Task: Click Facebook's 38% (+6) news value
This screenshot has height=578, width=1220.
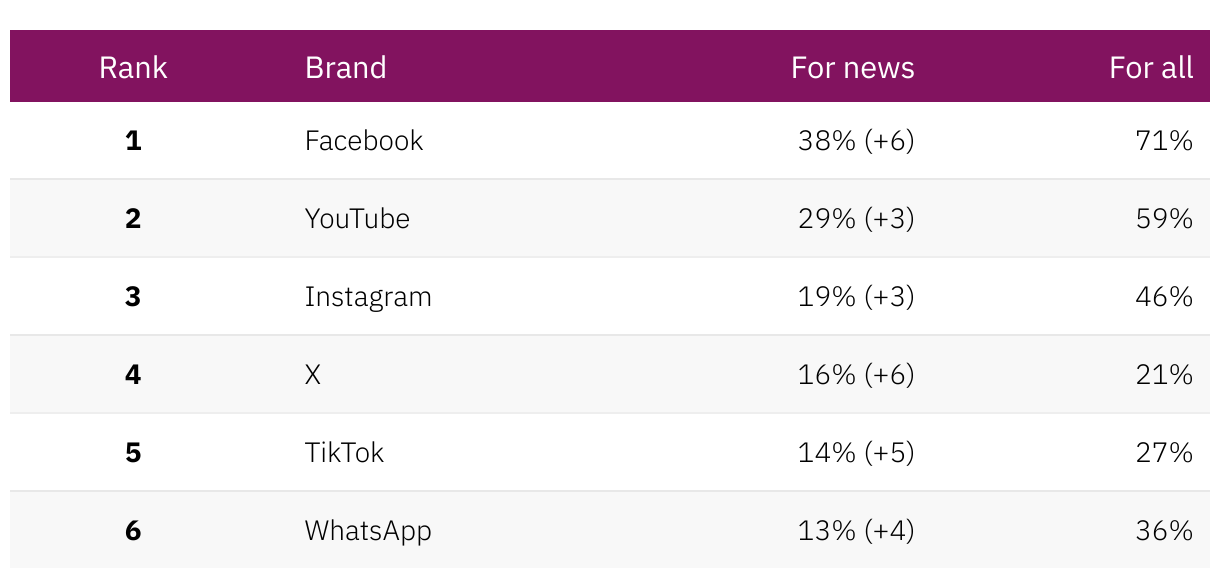Action: (856, 141)
